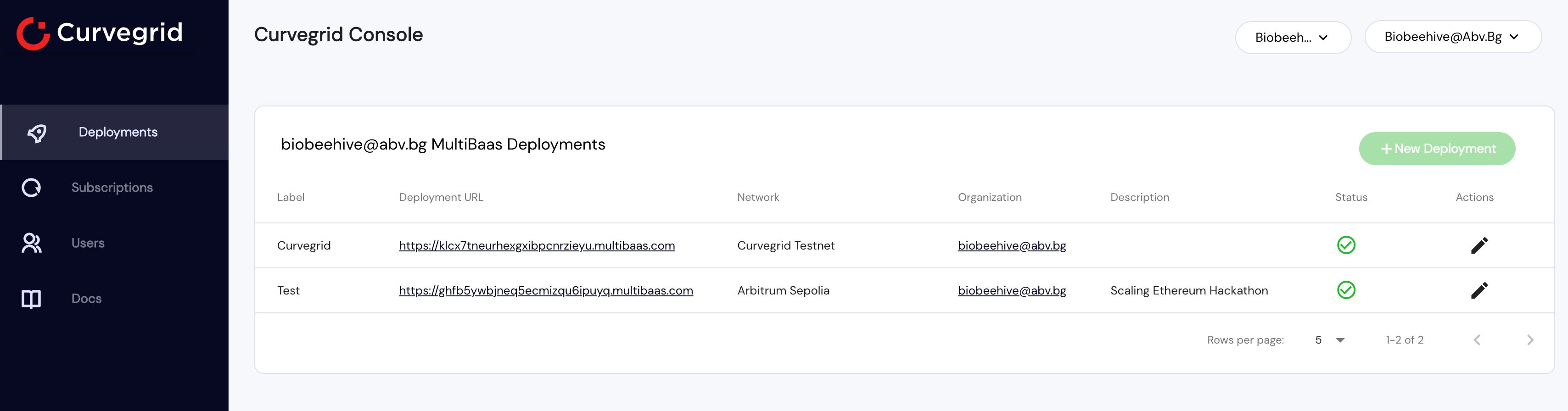Open the Subscriptions sidebar item
The image size is (1568, 411).
pos(114,188)
